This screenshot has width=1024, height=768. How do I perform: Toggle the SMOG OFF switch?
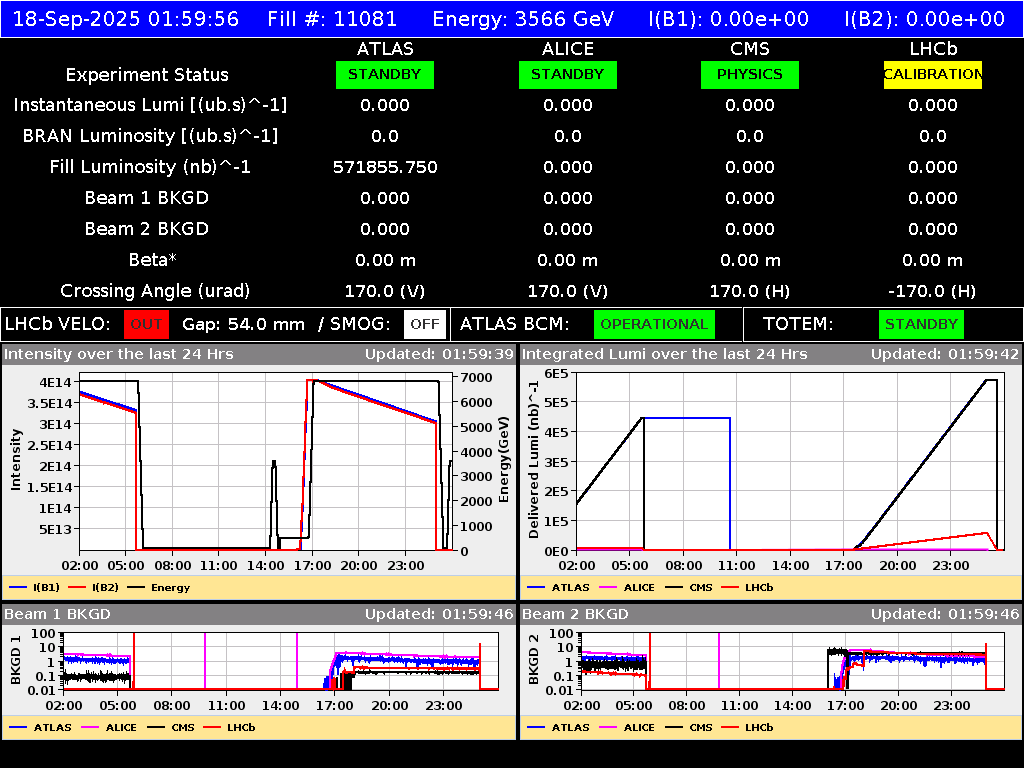424,324
